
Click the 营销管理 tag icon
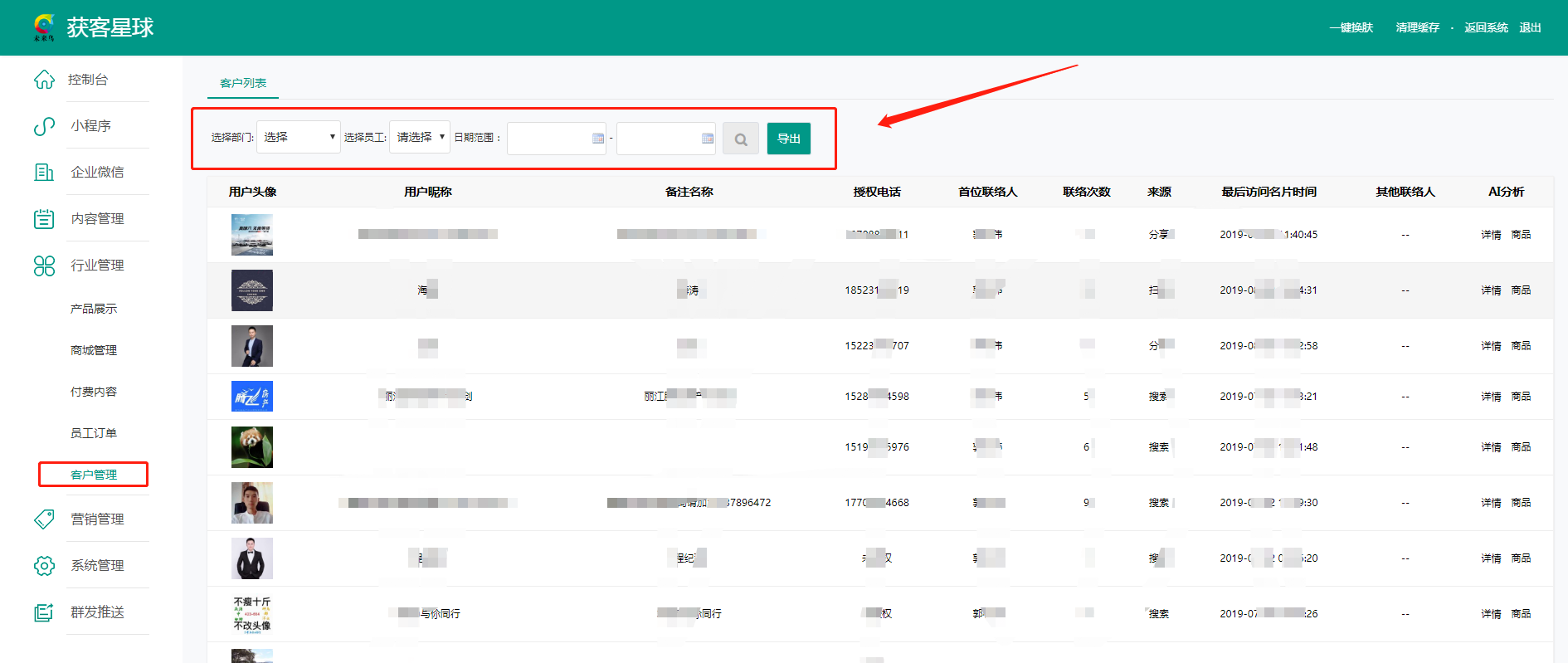(44, 519)
